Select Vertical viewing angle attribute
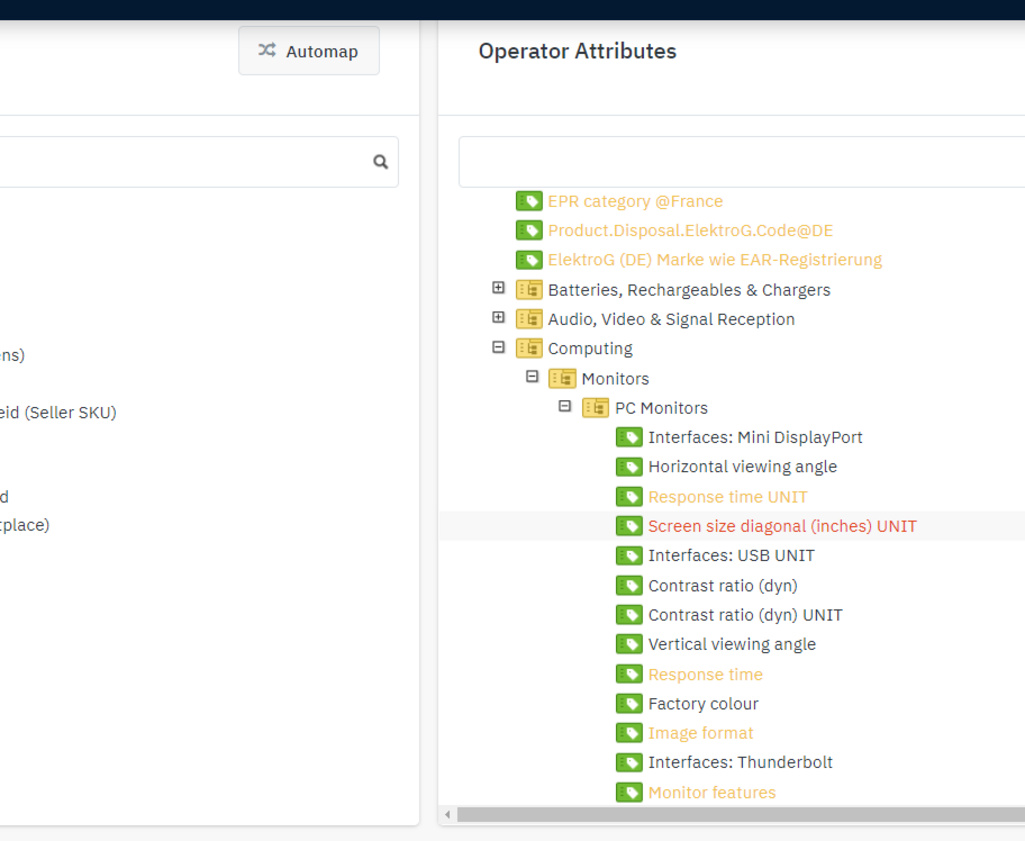The width and height of the screenshot is (1025, 841). pyautogui.click(x=732, y=644)
